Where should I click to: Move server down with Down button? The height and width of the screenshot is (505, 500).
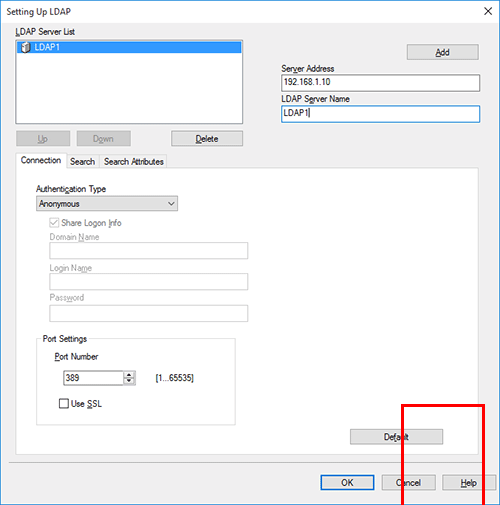point(104,138)
